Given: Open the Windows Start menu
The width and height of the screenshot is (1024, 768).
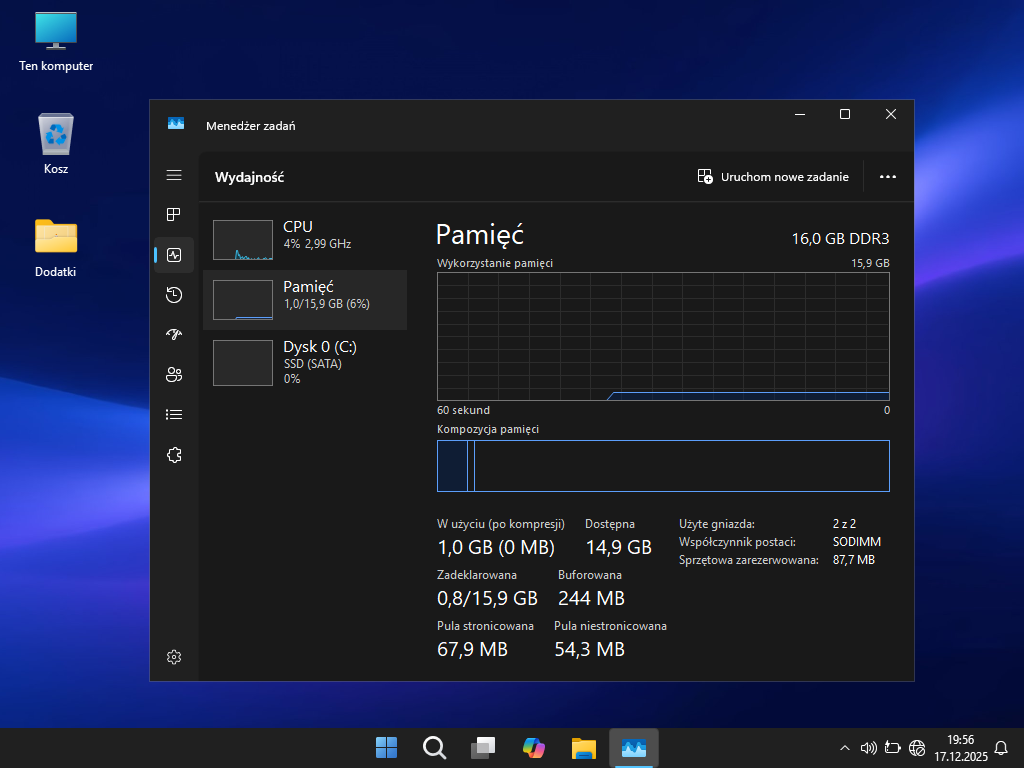Looking at the screenshot, I should click(x=386, y=747).
